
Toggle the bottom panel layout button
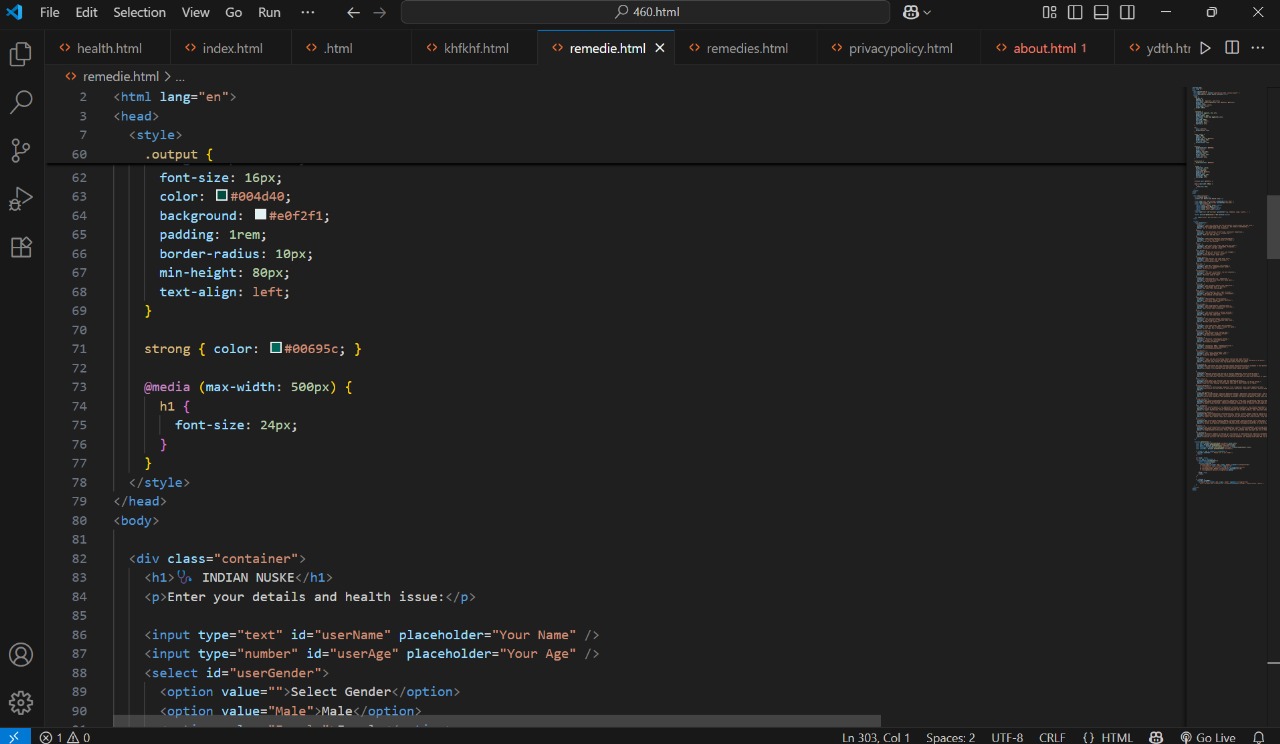click(x=1101, y=12)
